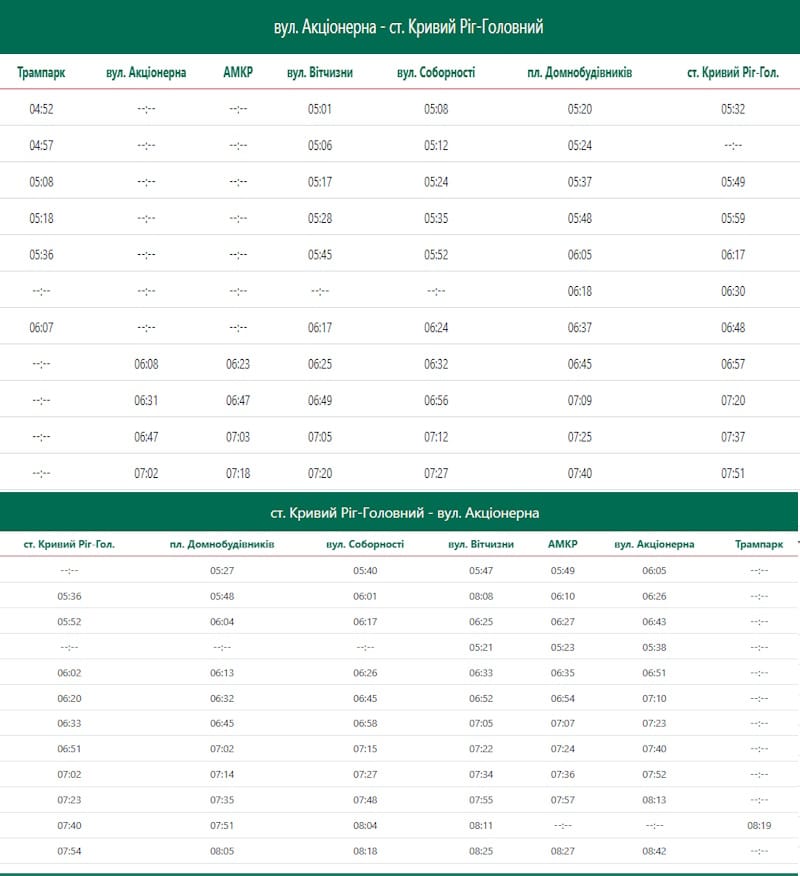Select the 04:57 Трампарк departure cell
This screenshot has width=800, height=876.
click(41, 146)
